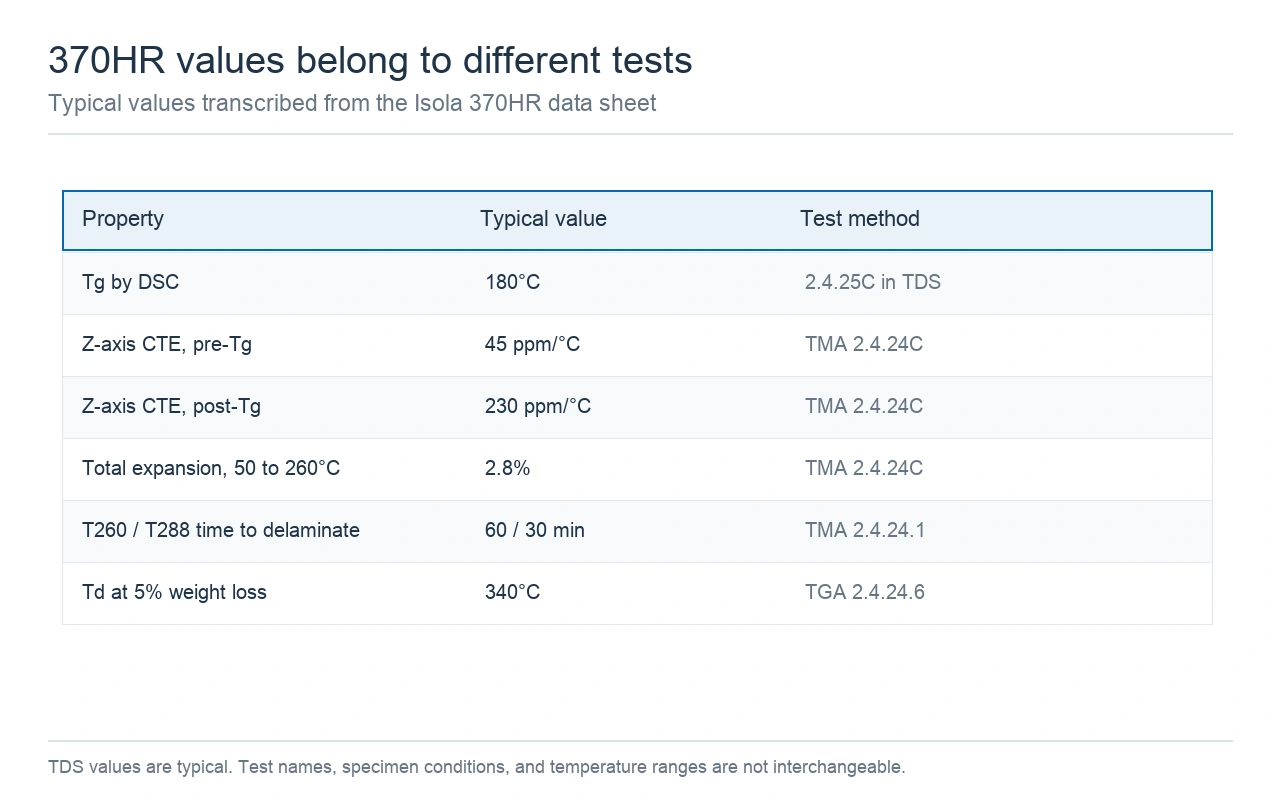Select the Td at 5% weight loss row
Image resolution: width=1280 pixels, height=800 pixels.
[x=637, y=593]
